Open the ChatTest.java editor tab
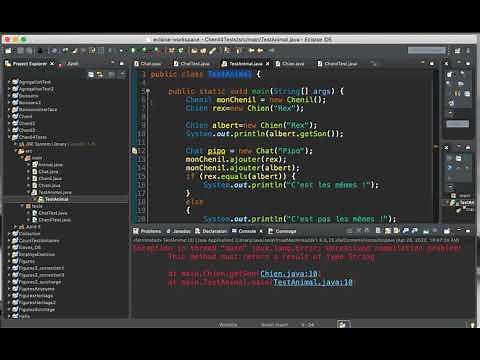Screen dimensions: 480x360 click(192, 63)
